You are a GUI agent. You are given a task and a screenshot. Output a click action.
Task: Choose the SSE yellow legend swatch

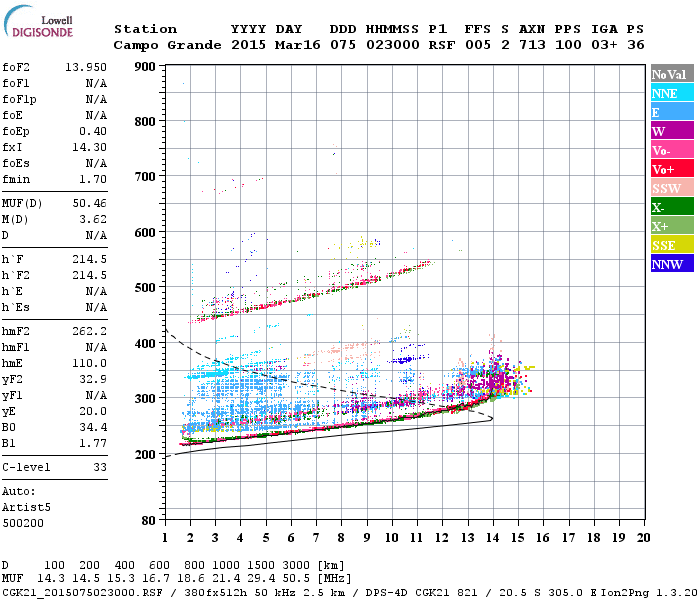[672, 245]
